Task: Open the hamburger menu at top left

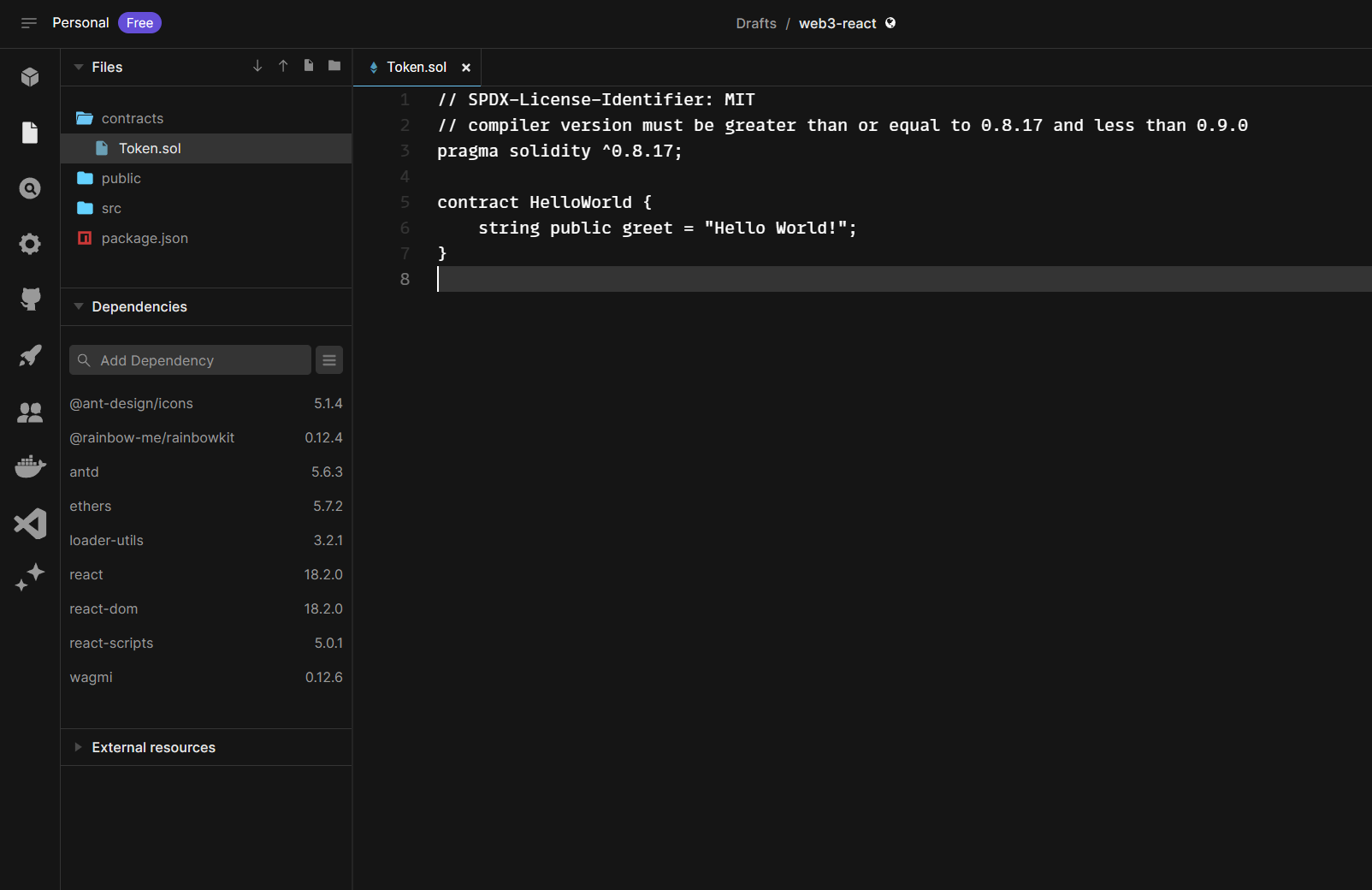Action: click(29, 23)
